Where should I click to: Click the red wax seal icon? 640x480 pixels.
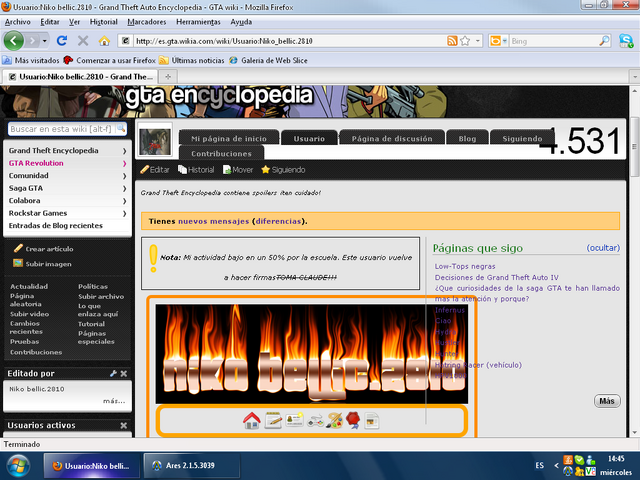click(x=353, y=420)
